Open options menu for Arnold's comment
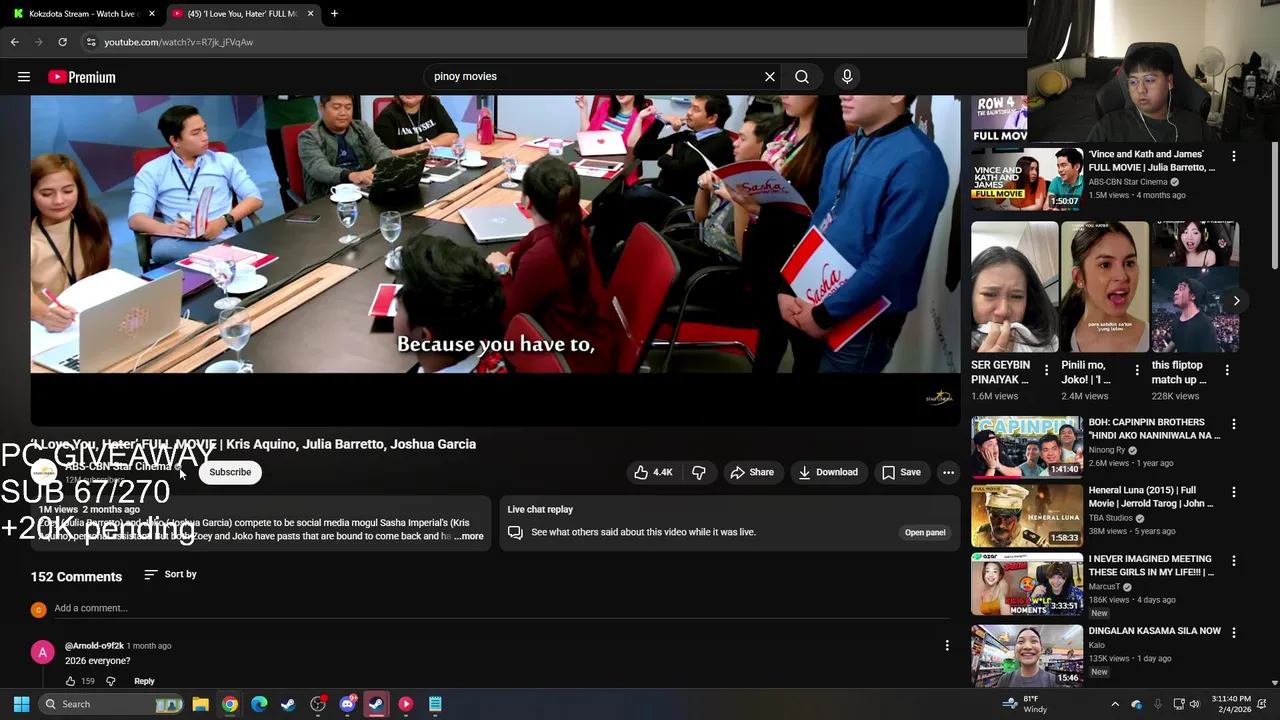Image resolution: width=1280 pixels, height=720 pixels. (x=947, y=646)
